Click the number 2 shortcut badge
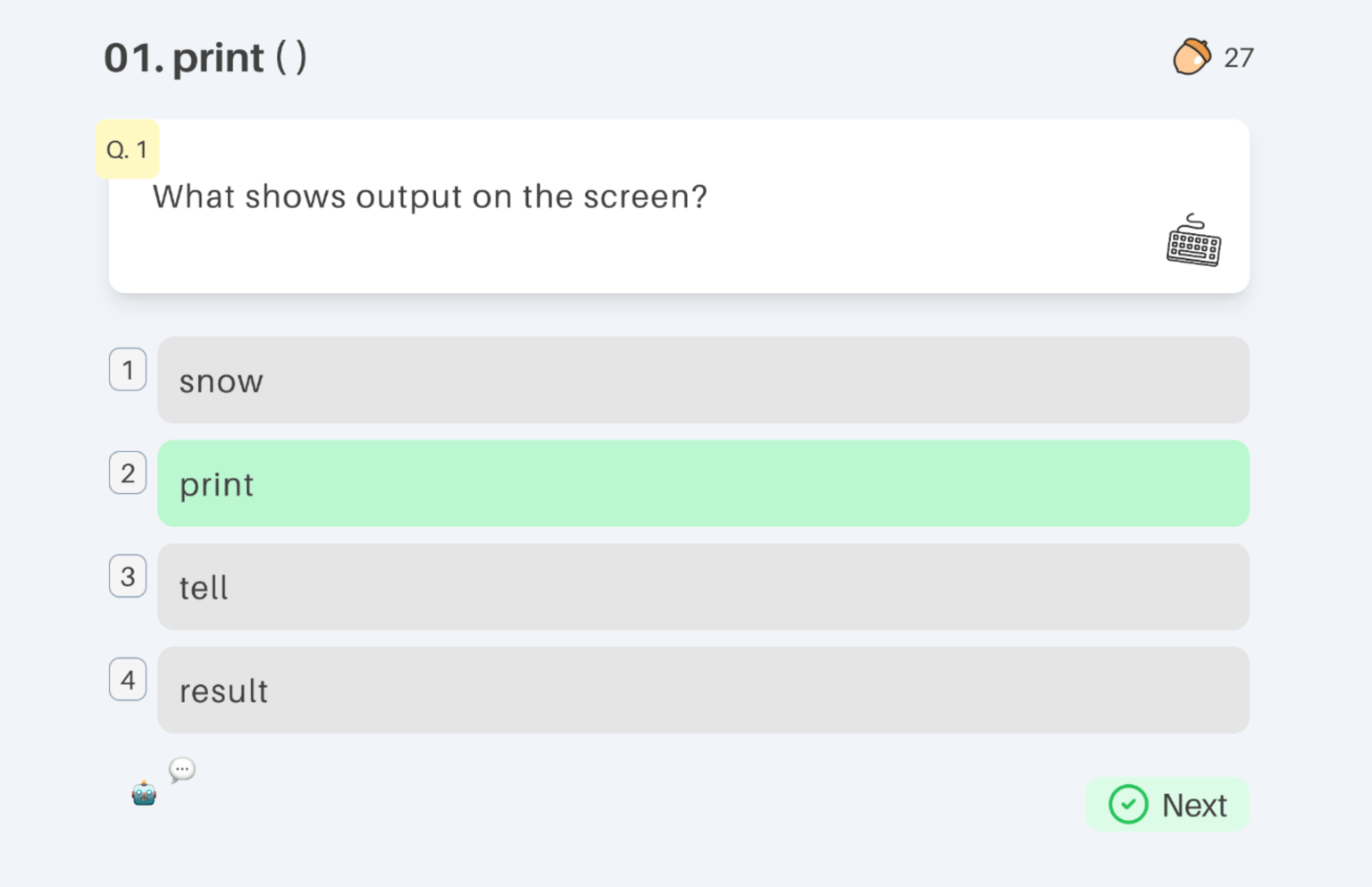 [128, 473]
